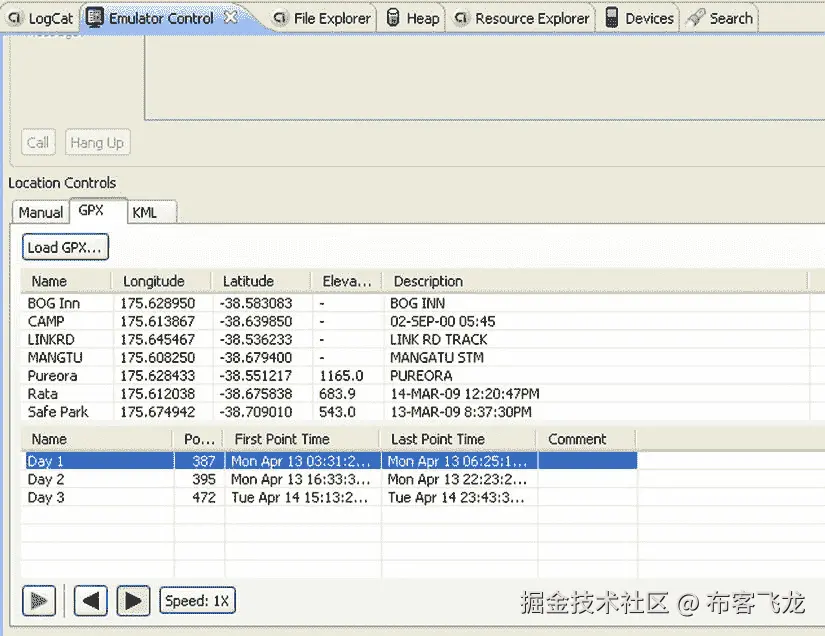The image size is (825, 636).
Task: Click the LogCat tab icon
Action: (15, 18)
